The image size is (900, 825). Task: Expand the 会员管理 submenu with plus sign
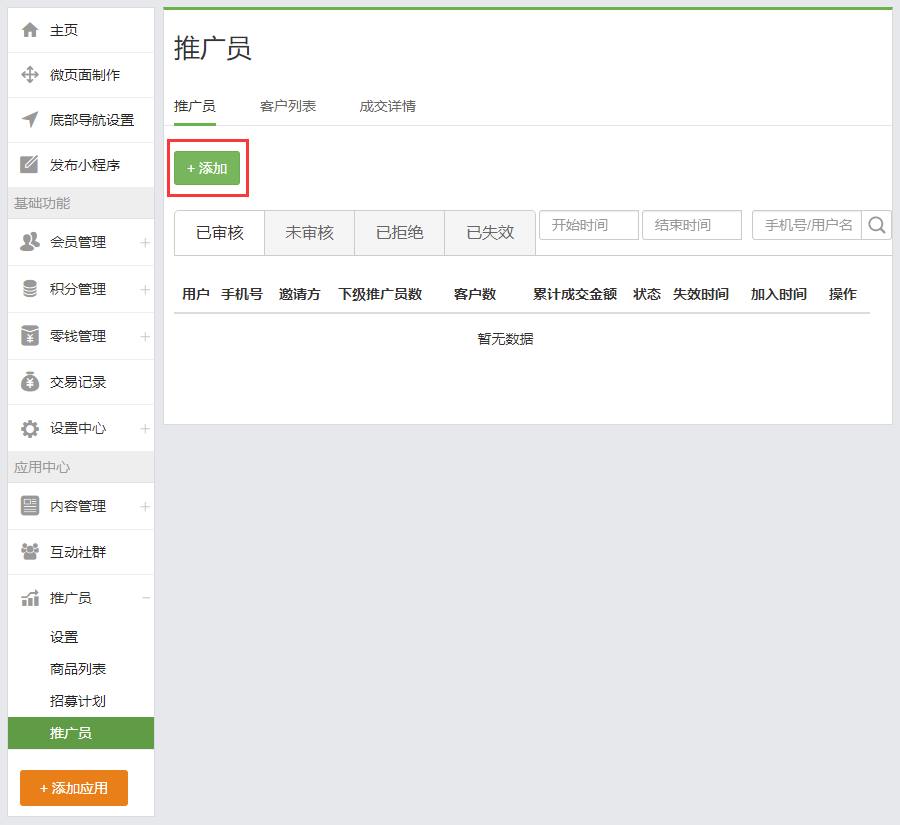click(x=145, y=242)
